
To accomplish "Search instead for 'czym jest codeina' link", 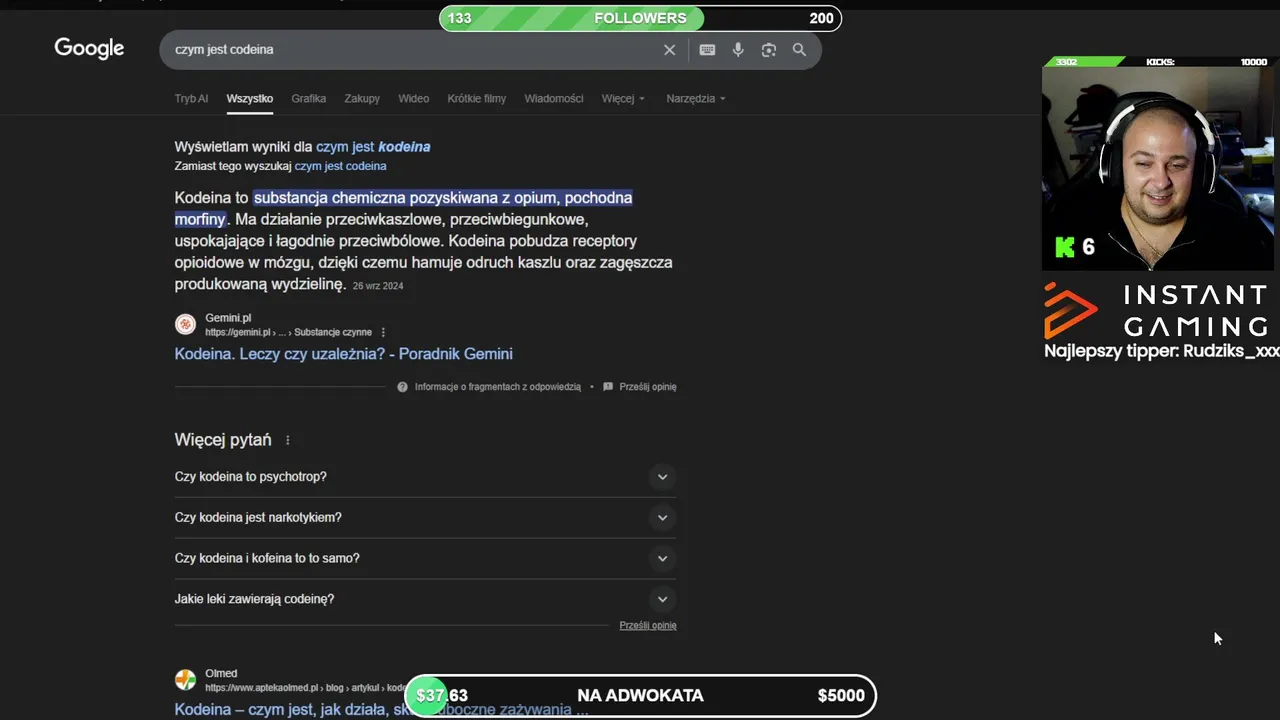I will (340, 166).
